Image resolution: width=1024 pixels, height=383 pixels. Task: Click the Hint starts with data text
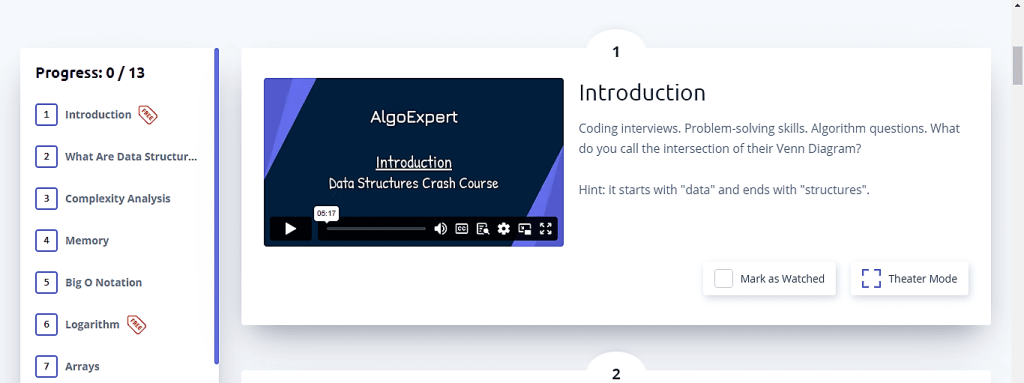click(x=724, y=190)
